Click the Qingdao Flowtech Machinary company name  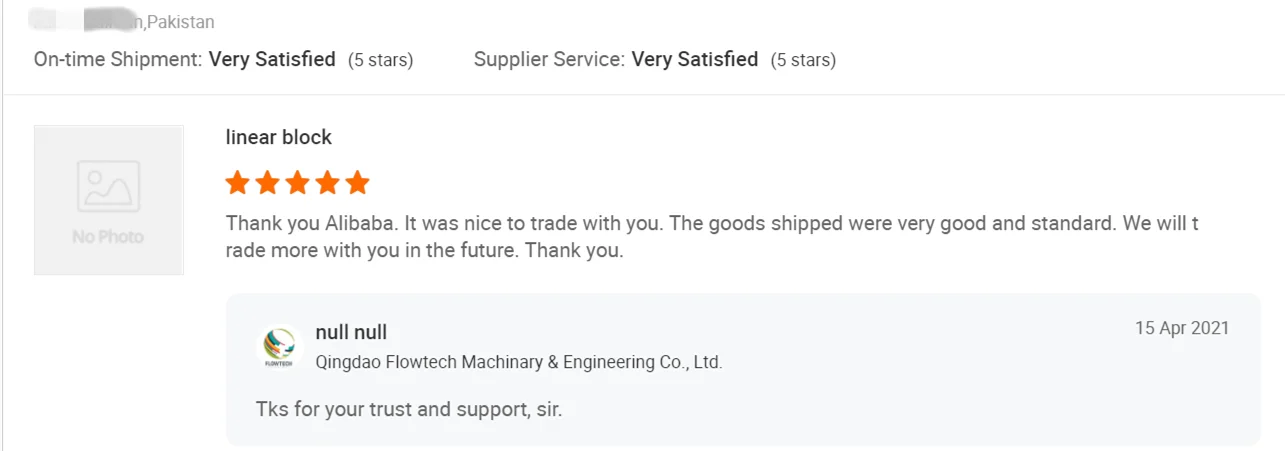click(x=518, y=362)
